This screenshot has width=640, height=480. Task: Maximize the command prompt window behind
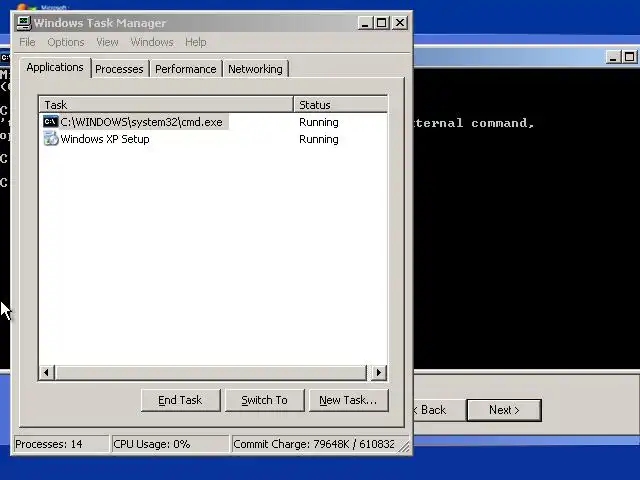pyautogui.click(x=630, y=57)
